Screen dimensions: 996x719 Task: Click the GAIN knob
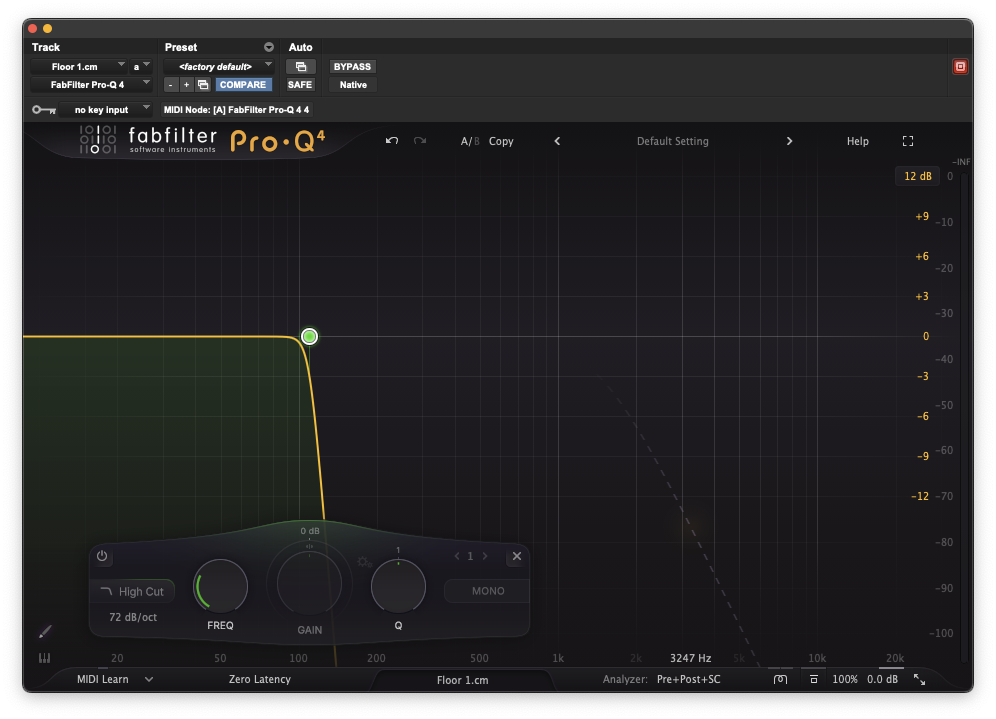pos(309,583)
